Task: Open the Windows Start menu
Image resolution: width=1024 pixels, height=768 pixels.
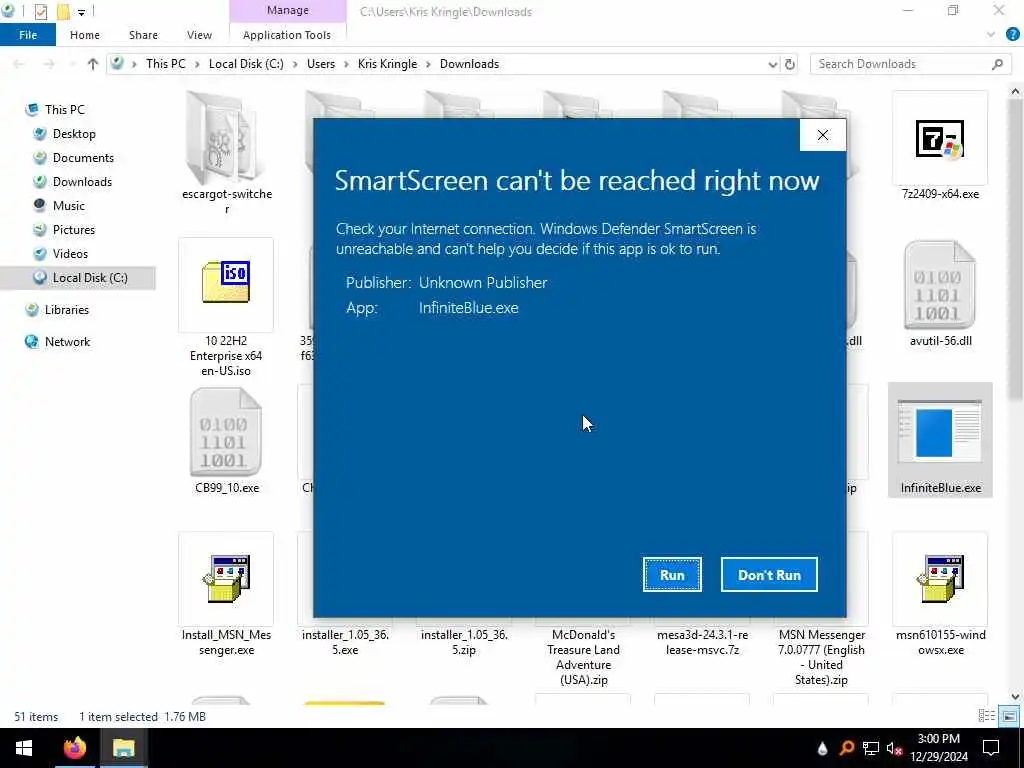Action: coord(24,748)
